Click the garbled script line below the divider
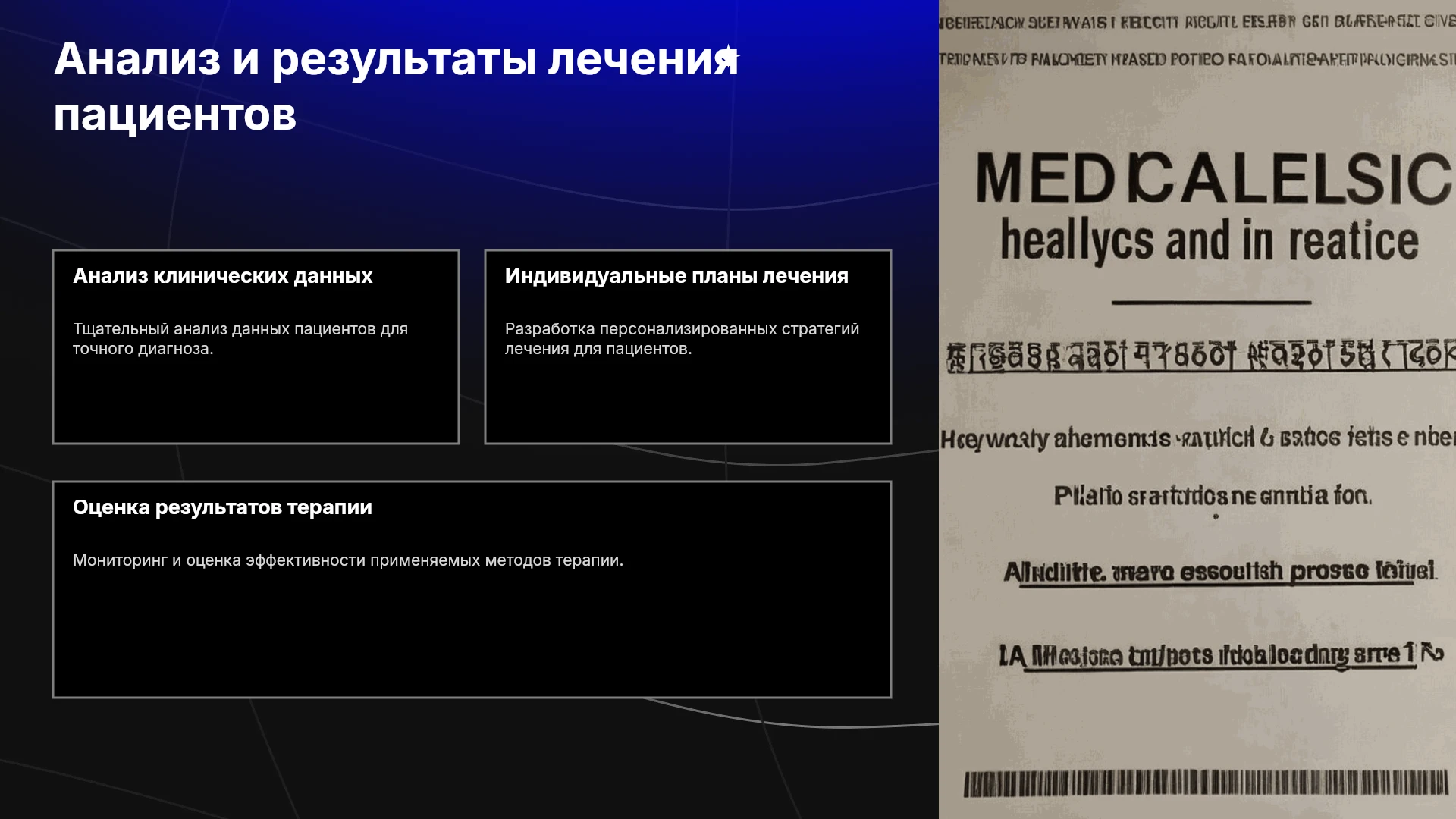The image size is (1456, 819). 1200,356
